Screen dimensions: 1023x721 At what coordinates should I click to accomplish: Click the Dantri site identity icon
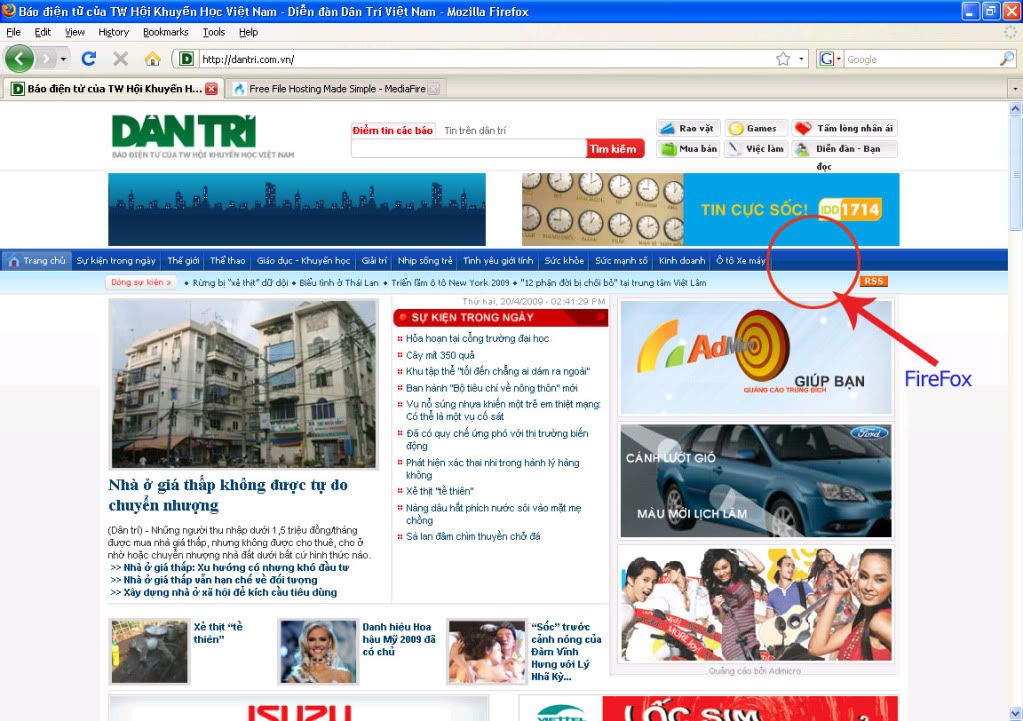coord(186,59)
